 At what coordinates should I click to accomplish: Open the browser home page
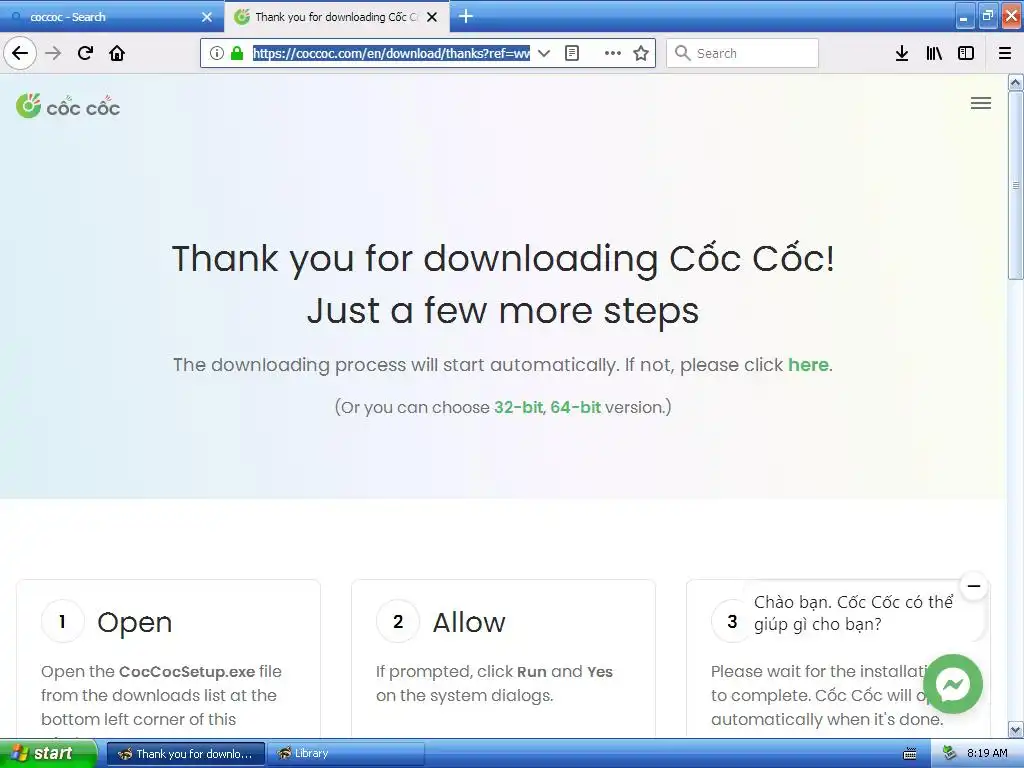(x=117, y=53)
